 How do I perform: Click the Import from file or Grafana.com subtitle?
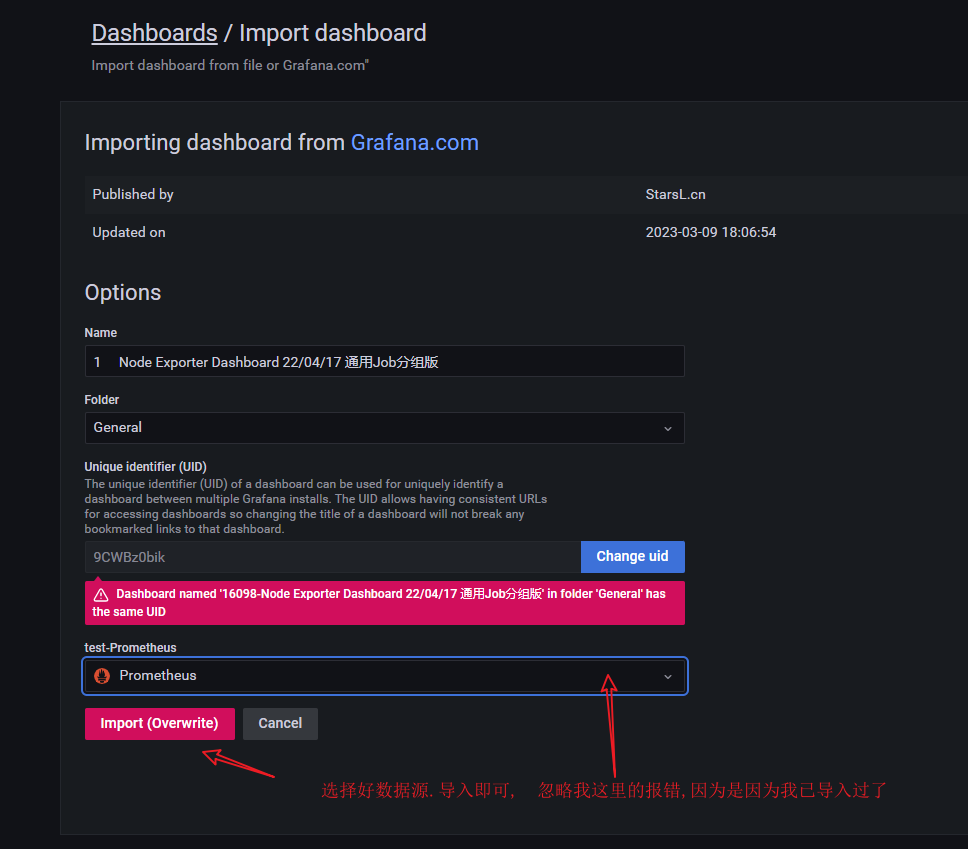tap(230, 65)
